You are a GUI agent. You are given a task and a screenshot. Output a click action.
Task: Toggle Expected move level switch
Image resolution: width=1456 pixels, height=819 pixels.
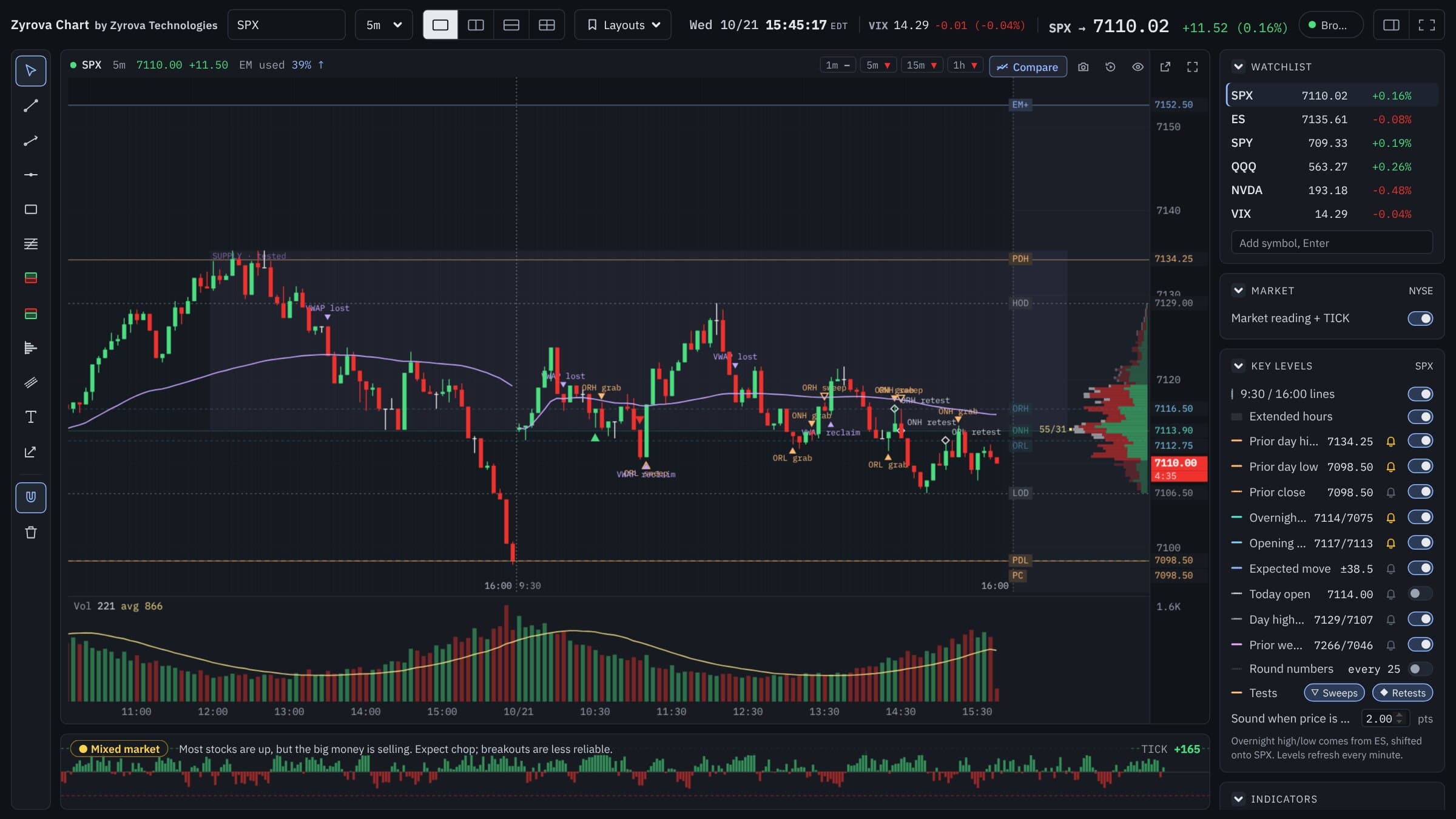1420,568
